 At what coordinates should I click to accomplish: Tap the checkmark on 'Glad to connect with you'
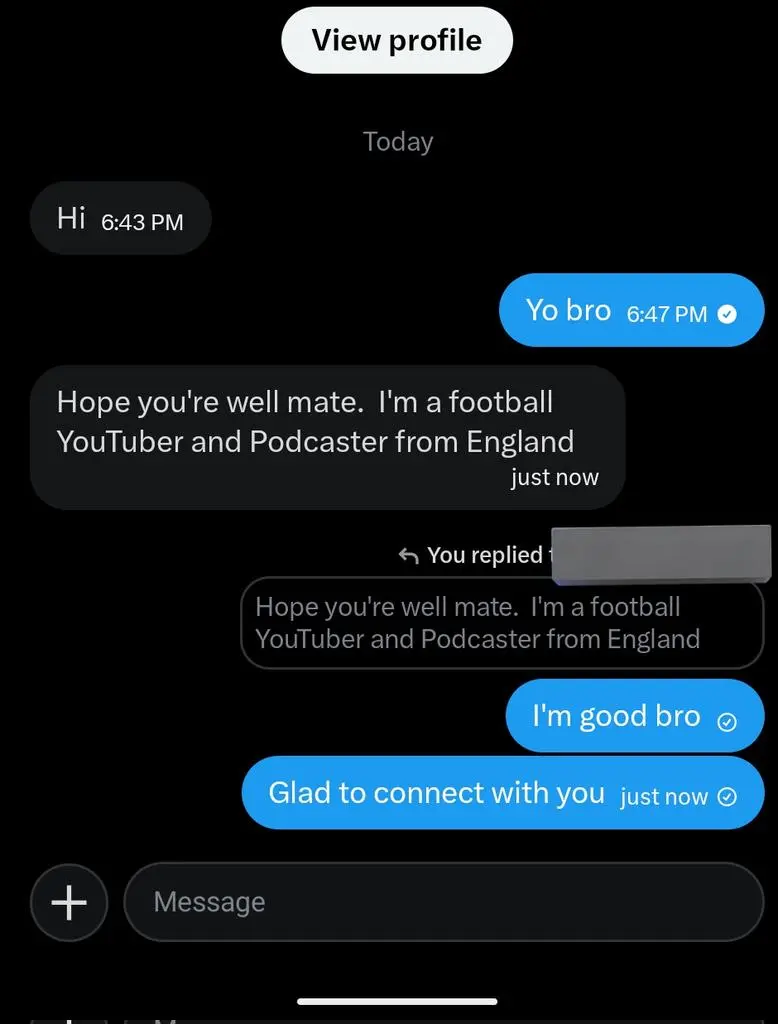coord(727,797)
